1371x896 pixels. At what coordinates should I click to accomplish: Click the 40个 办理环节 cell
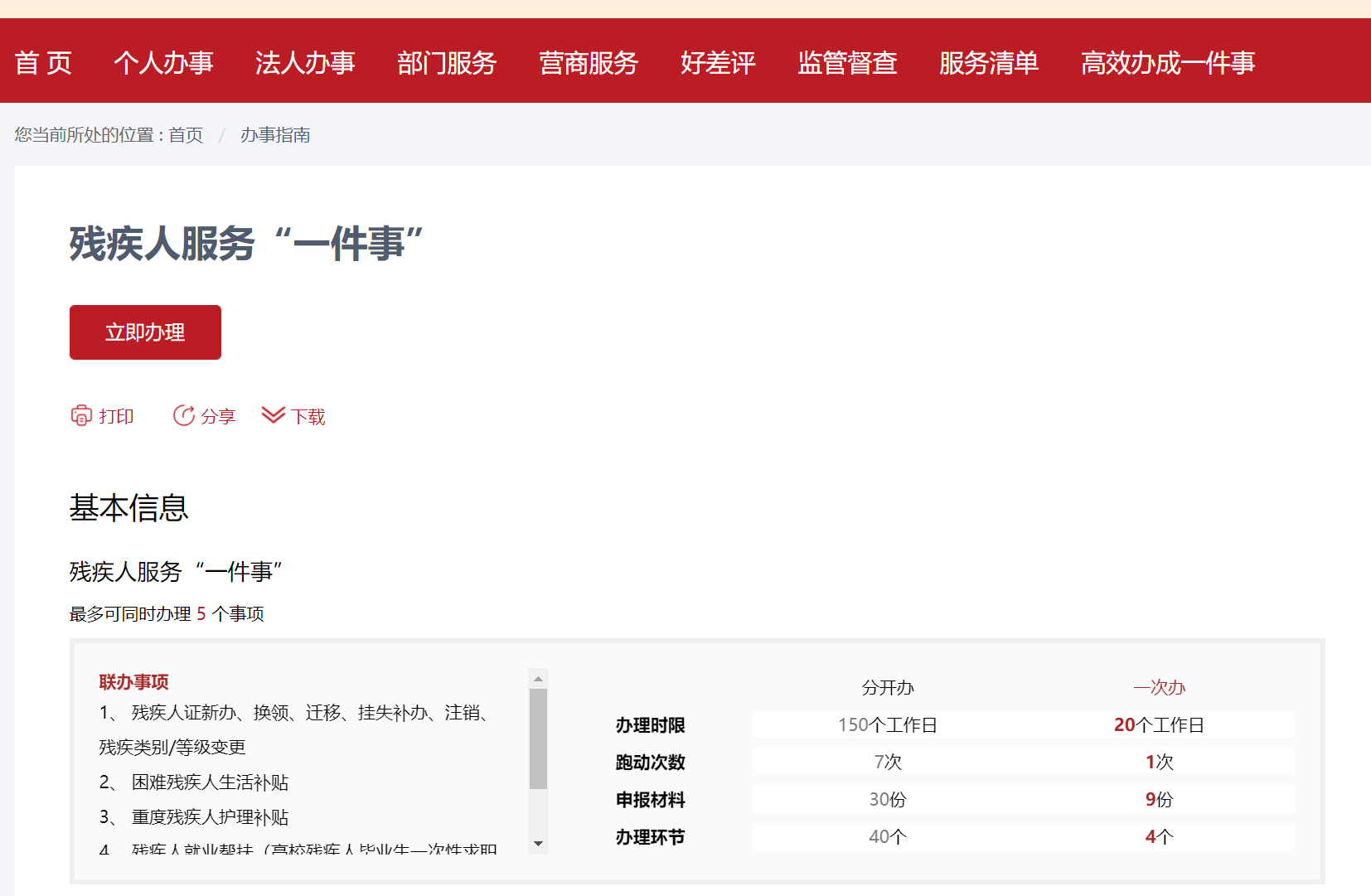pos(888,836)
